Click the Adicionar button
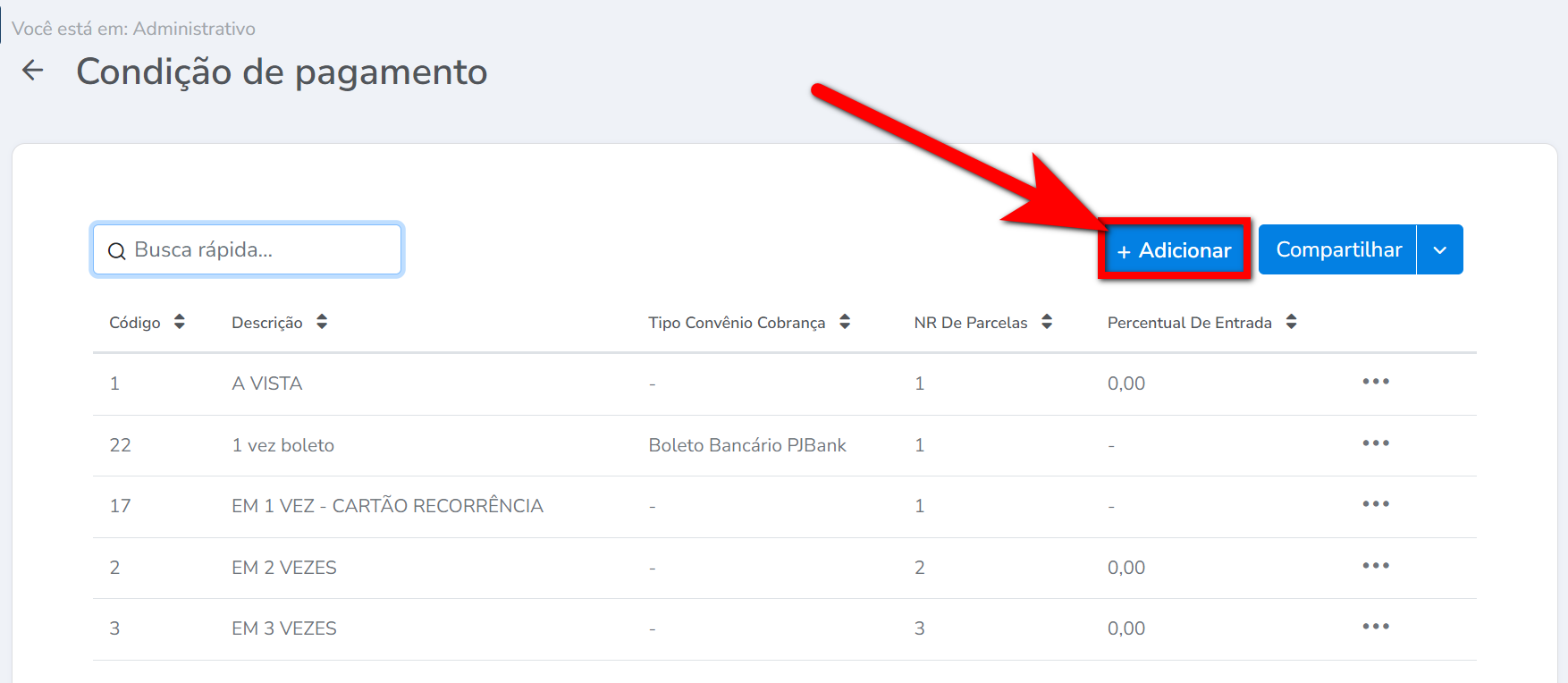Viewport: 1568px width, 683px height. 1174,250
